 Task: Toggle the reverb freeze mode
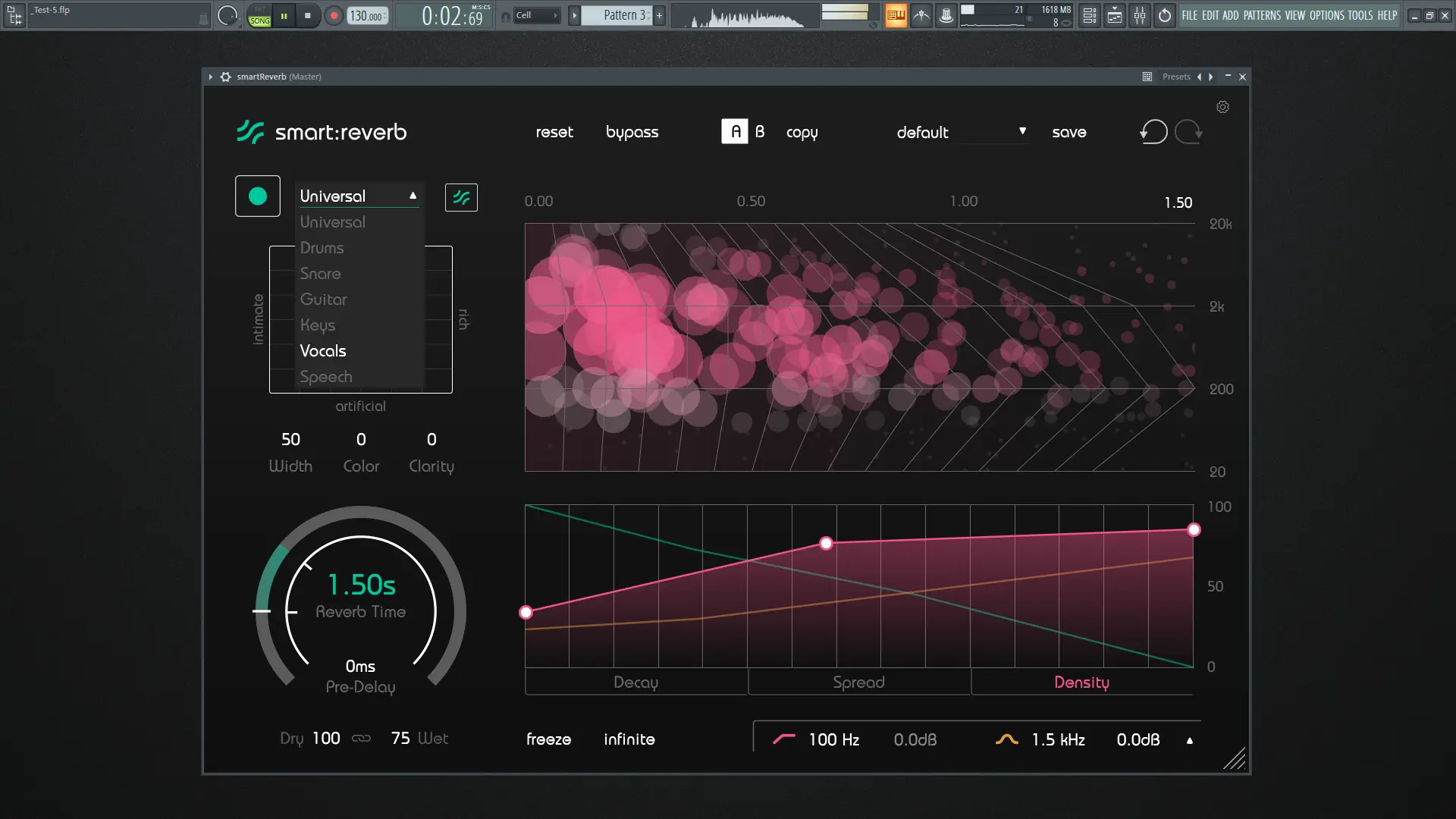click(548, 739)
